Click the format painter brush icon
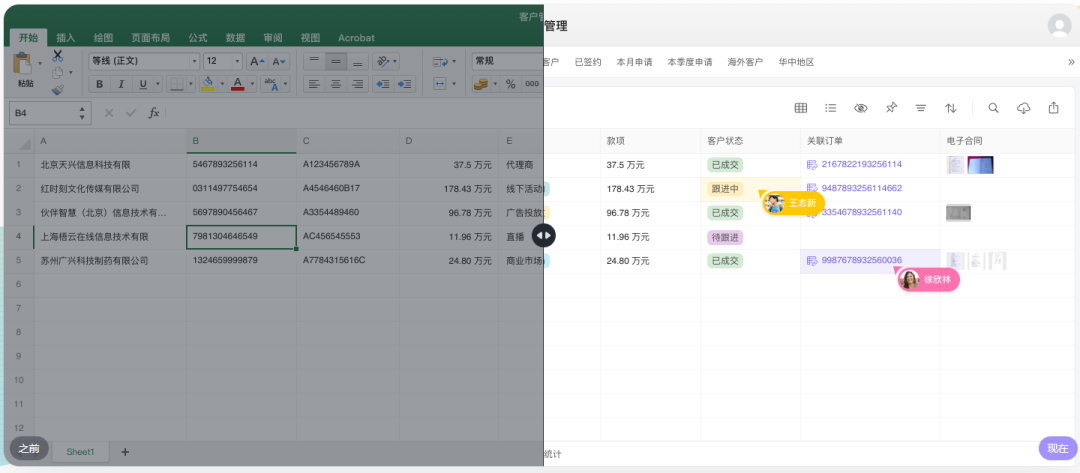Viewport: 1080px width, 473px height. click(x=57, y=90)
